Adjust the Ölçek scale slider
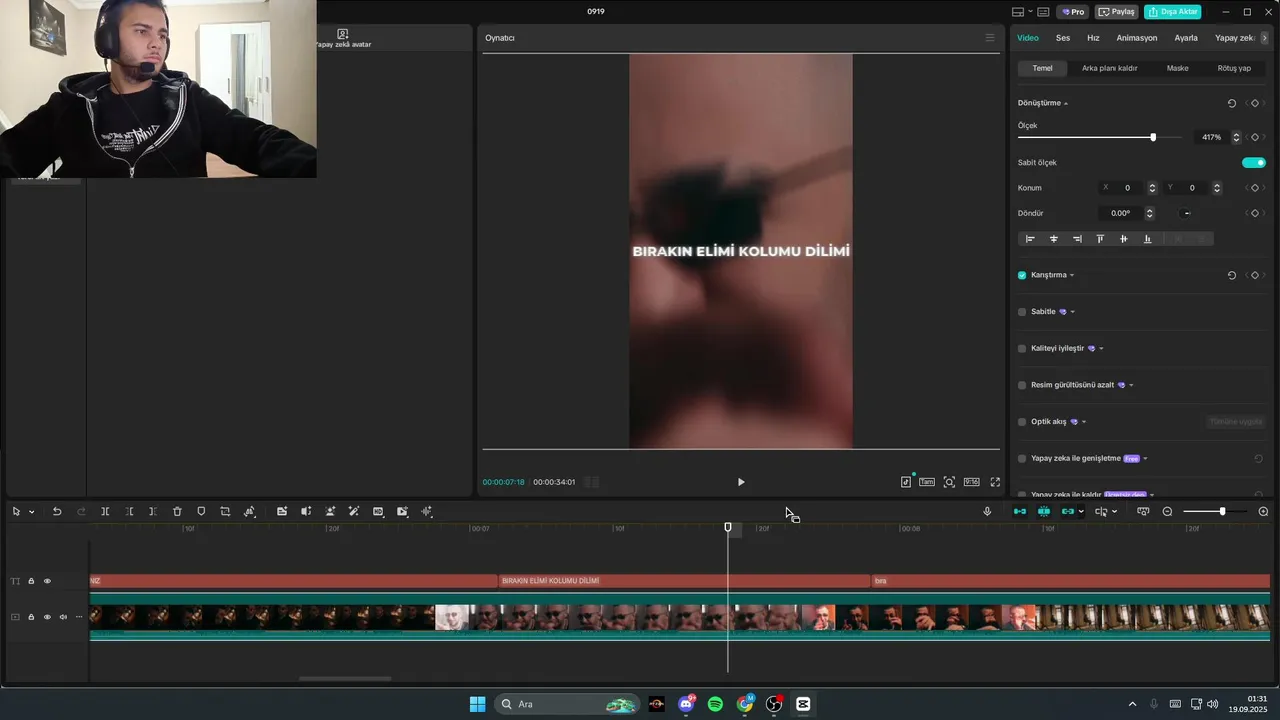This screenshot has width=1280, height=720. click(x=1153, y=137)
